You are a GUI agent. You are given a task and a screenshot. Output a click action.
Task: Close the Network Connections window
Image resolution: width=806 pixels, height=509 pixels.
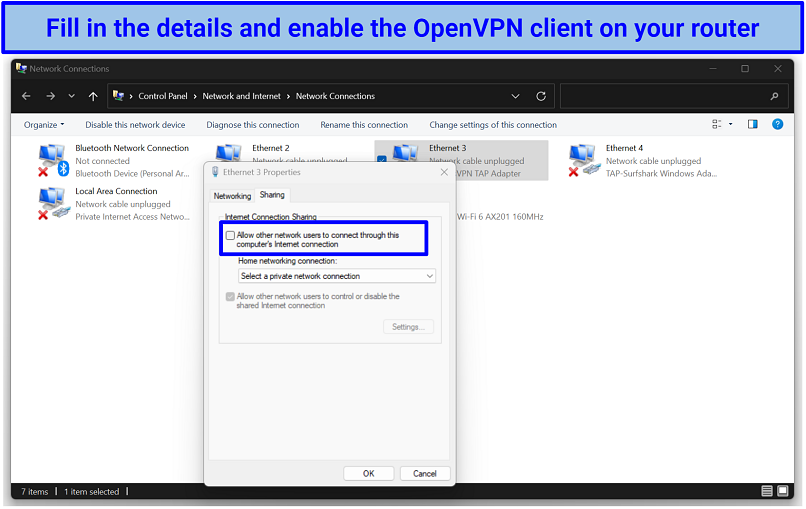point(778,68)
